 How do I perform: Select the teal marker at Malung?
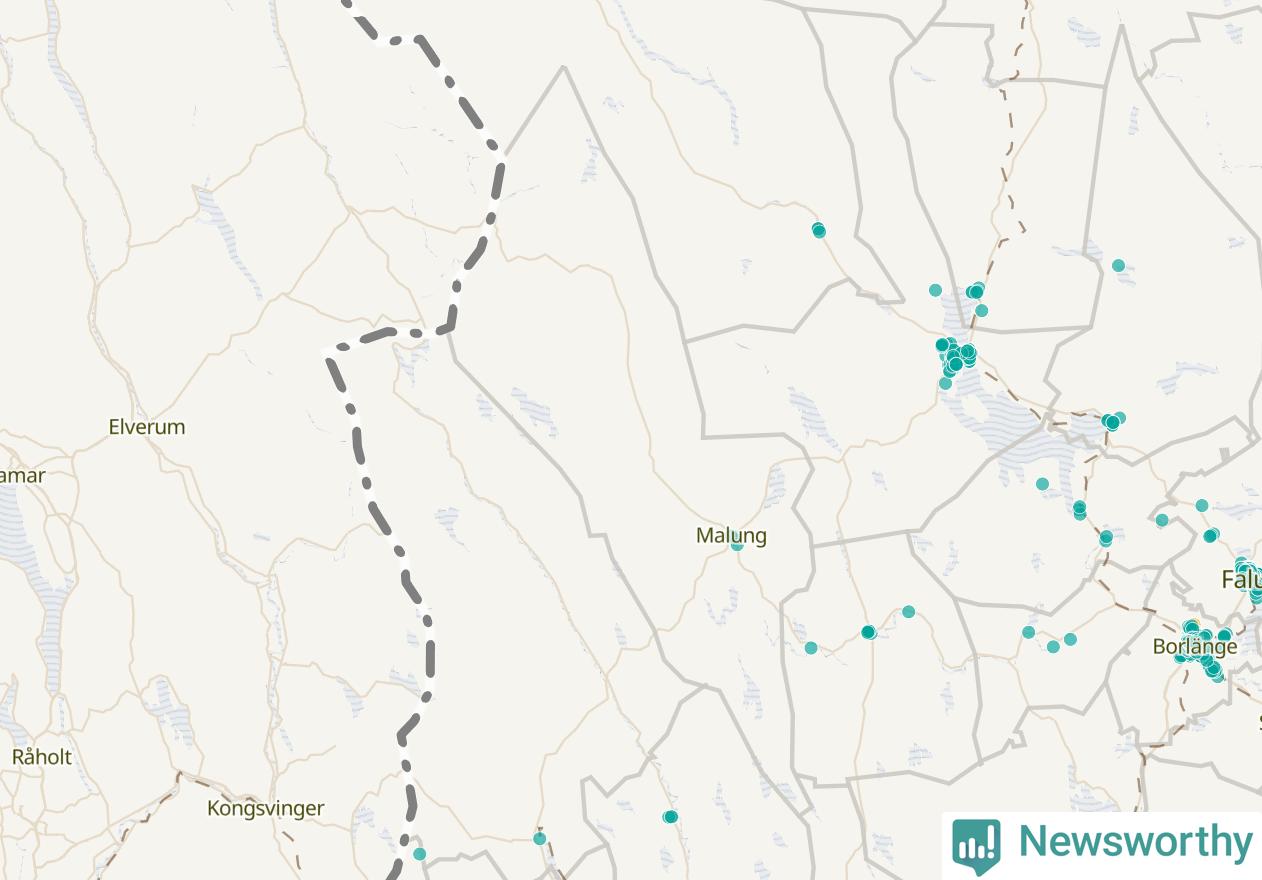[737, 545]
